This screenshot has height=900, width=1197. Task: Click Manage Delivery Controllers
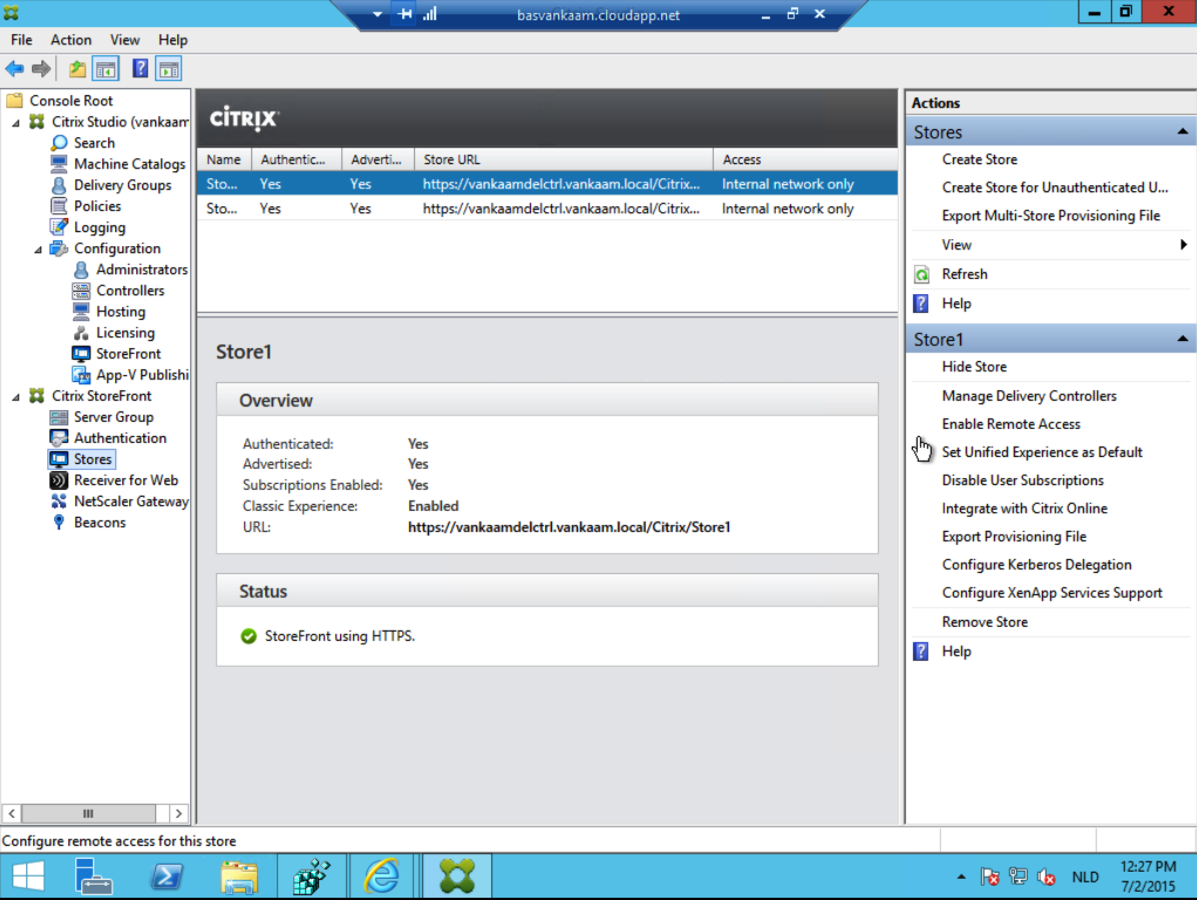coord(1029,396)
